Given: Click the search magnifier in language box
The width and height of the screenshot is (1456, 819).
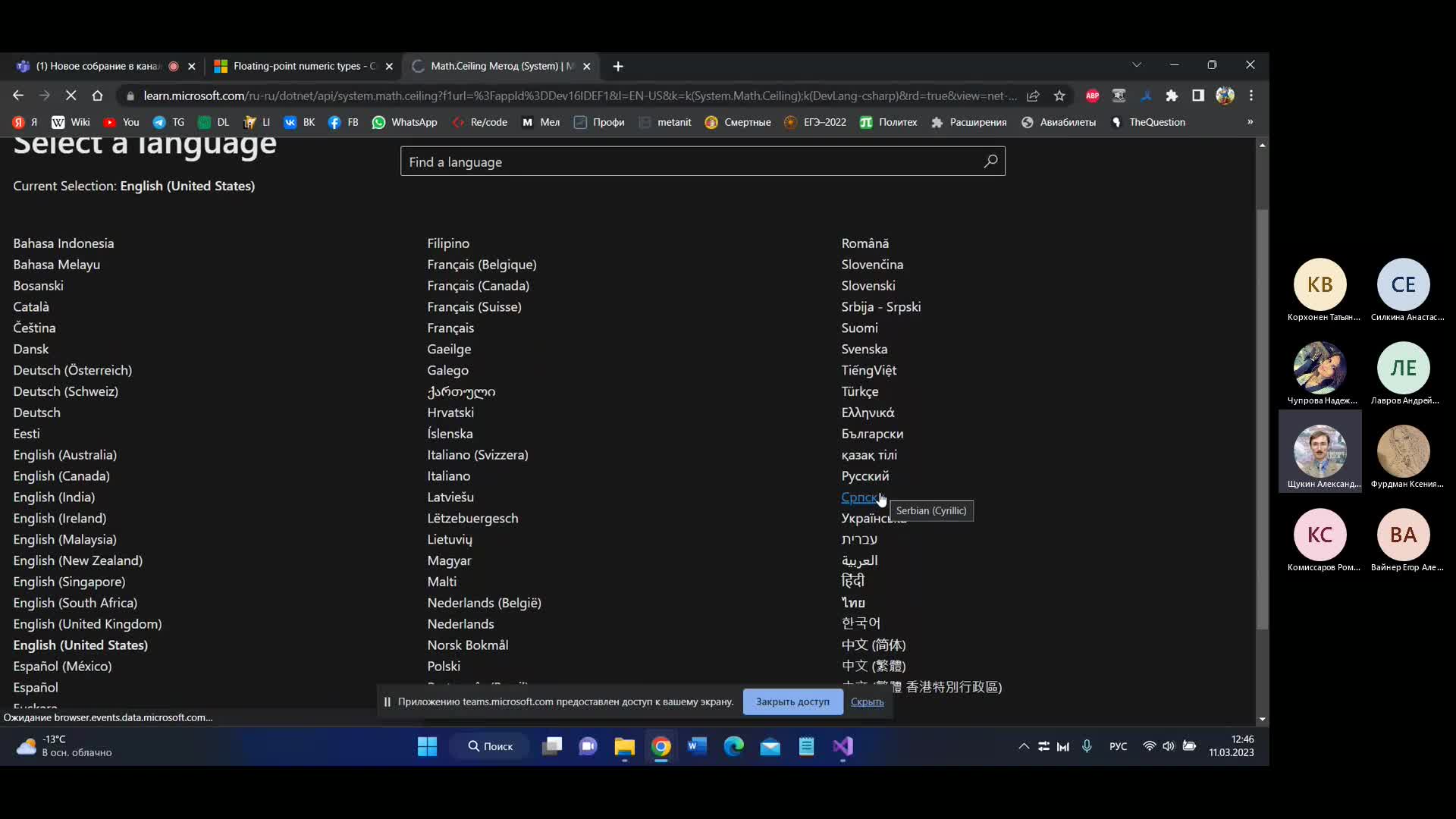Looking at the screenshot, I should 990,162.
